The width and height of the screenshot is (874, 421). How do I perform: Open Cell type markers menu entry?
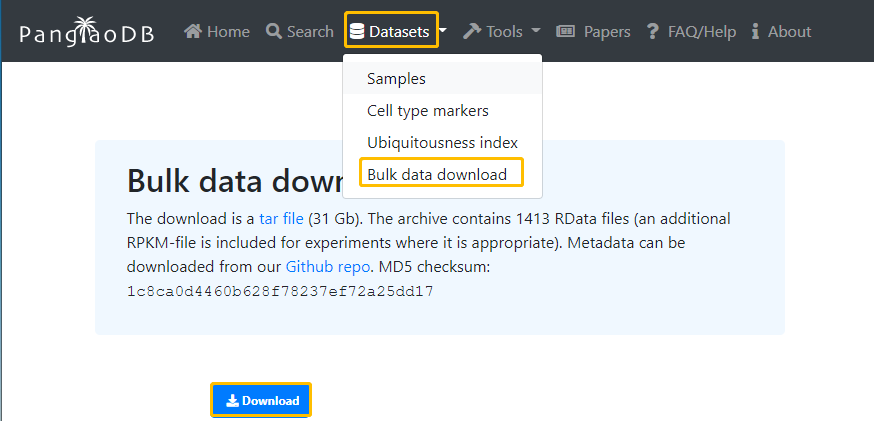[427, 110]
